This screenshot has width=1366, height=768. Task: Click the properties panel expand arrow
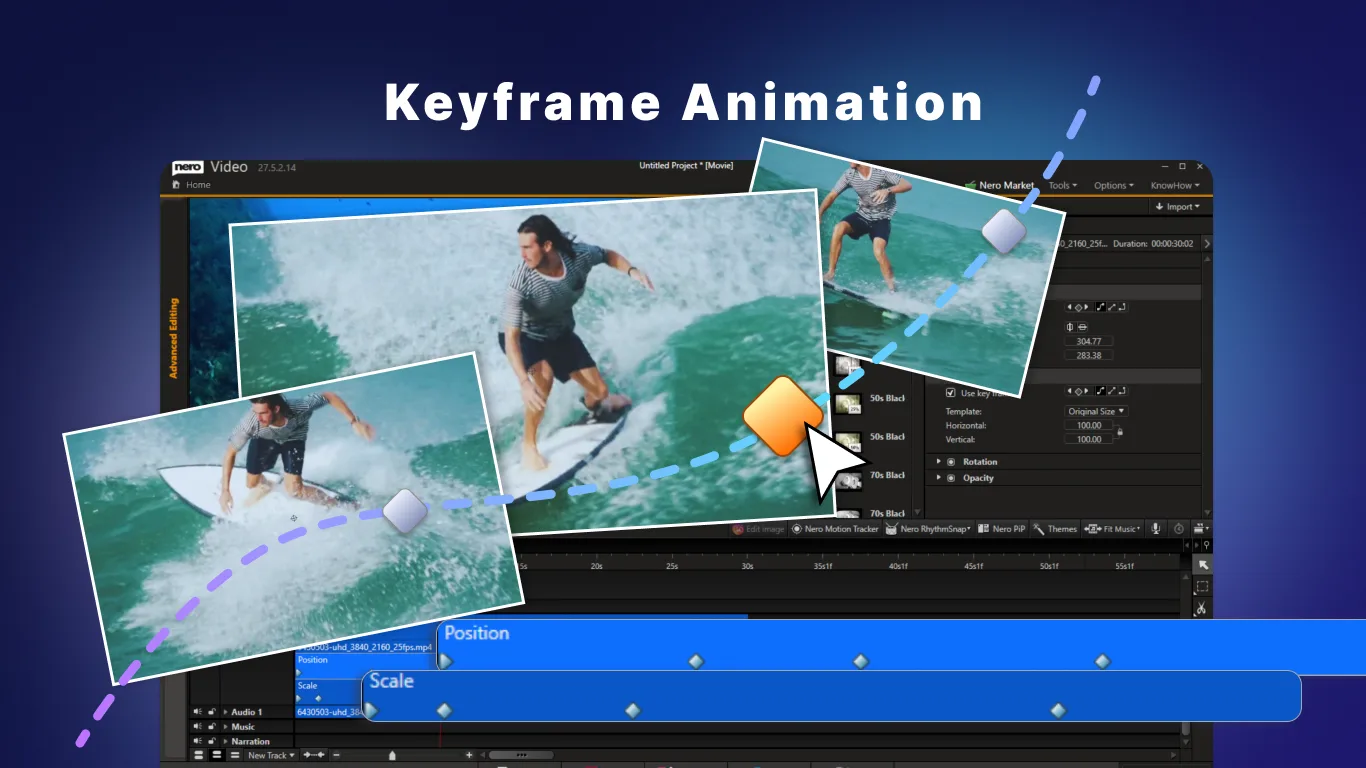pyautogui.click(x=1207, y=243)
